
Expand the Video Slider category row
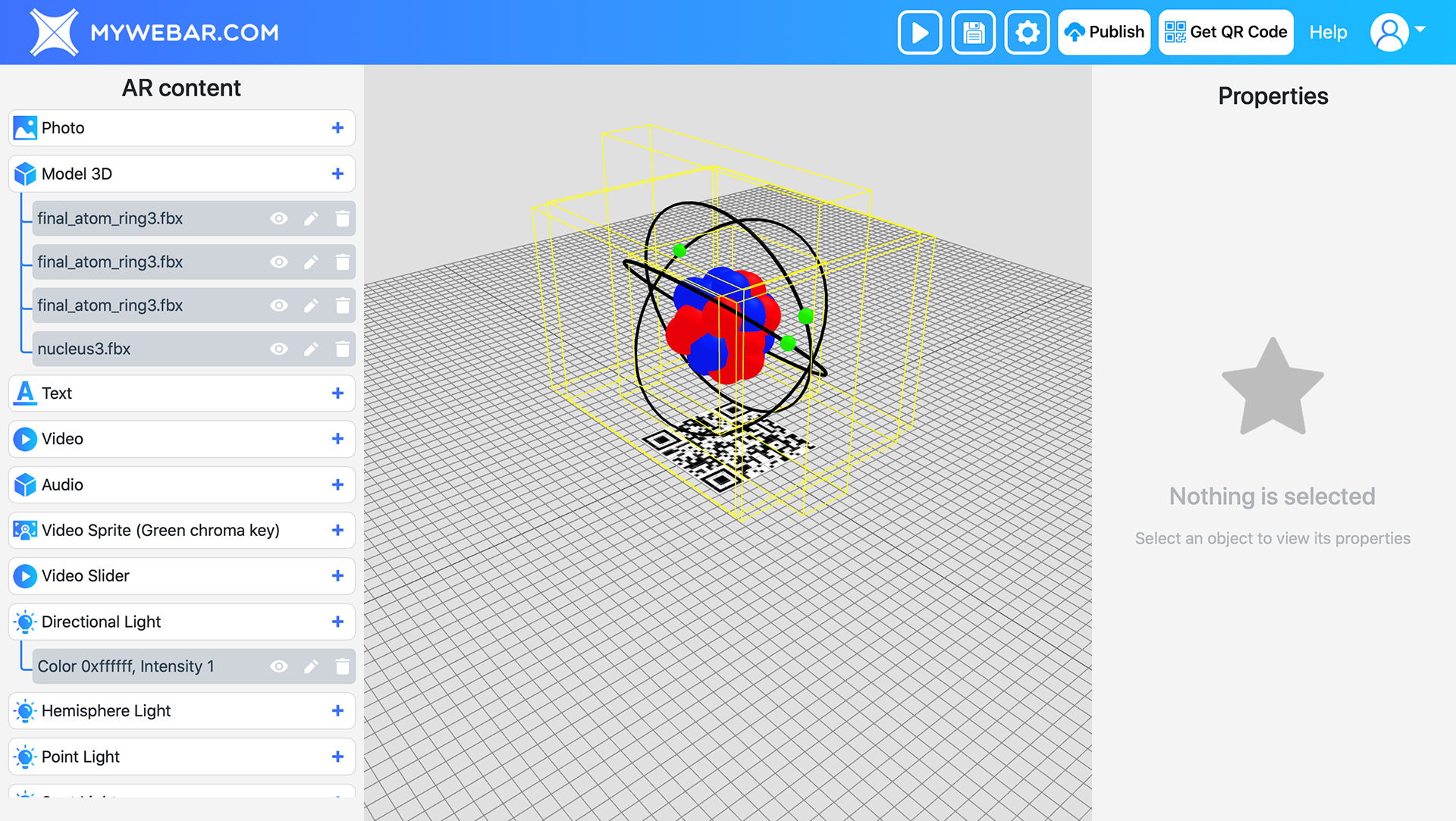[x=182, y=575]
